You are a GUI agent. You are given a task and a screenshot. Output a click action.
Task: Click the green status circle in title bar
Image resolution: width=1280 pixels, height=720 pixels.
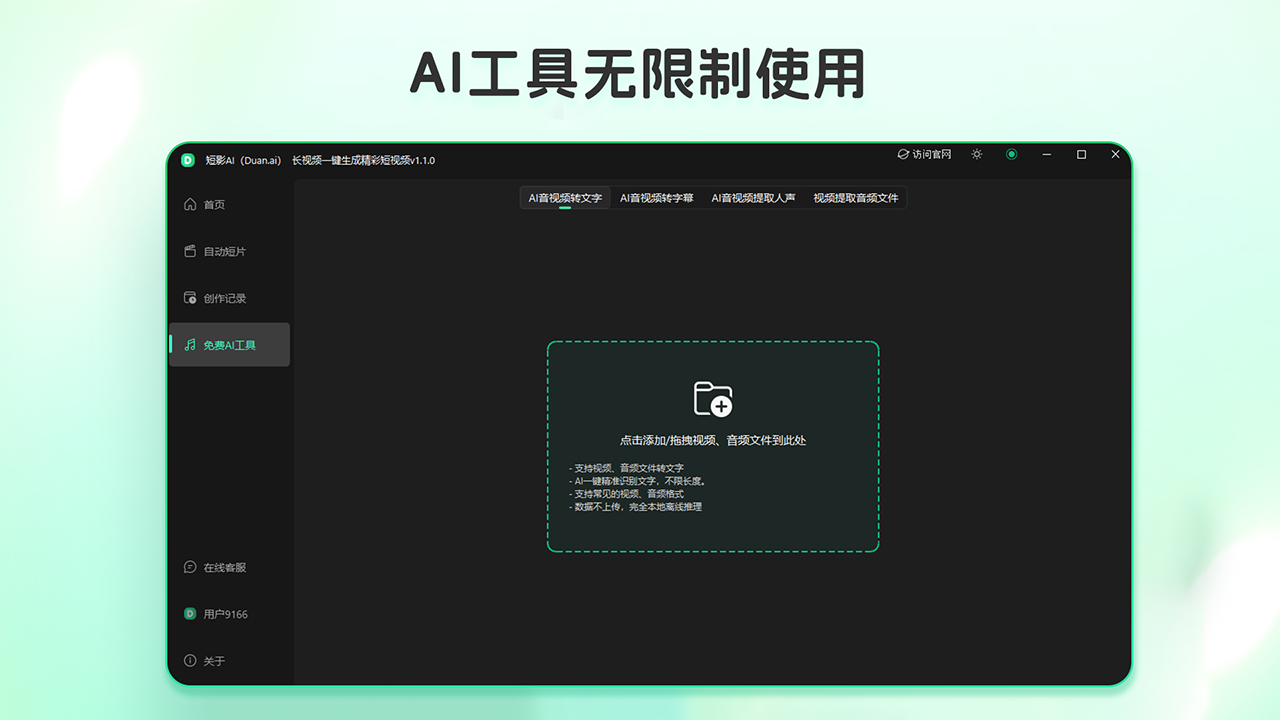coord(1011,155)
